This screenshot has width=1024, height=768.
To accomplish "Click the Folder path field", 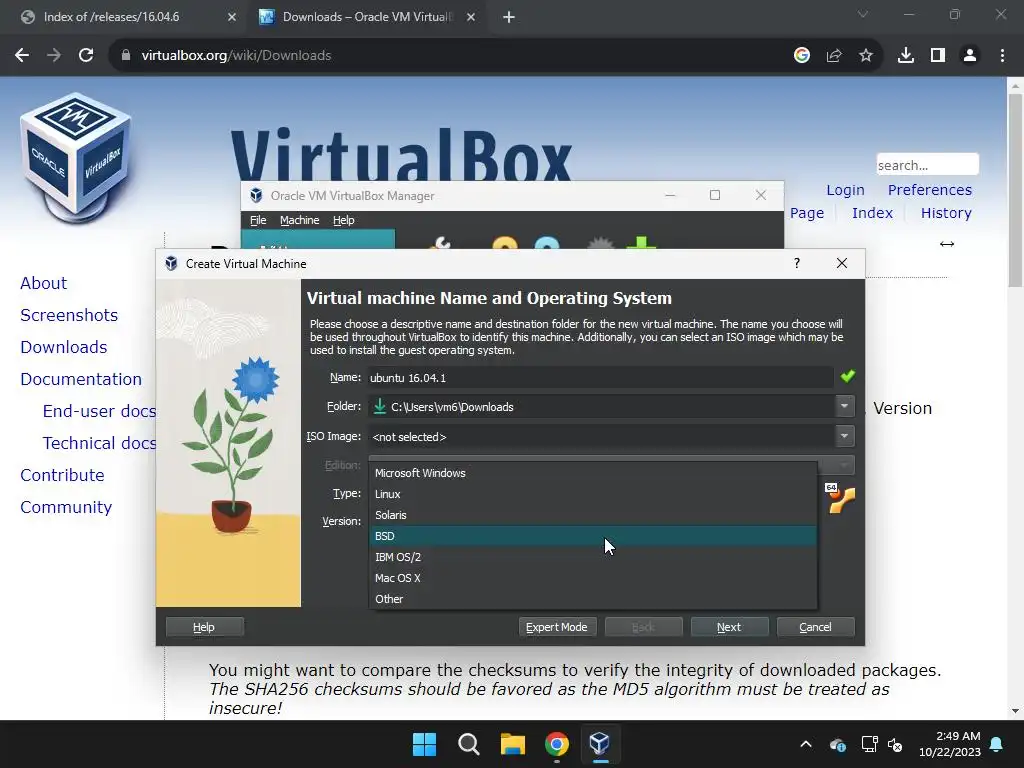I will (601, 406).
